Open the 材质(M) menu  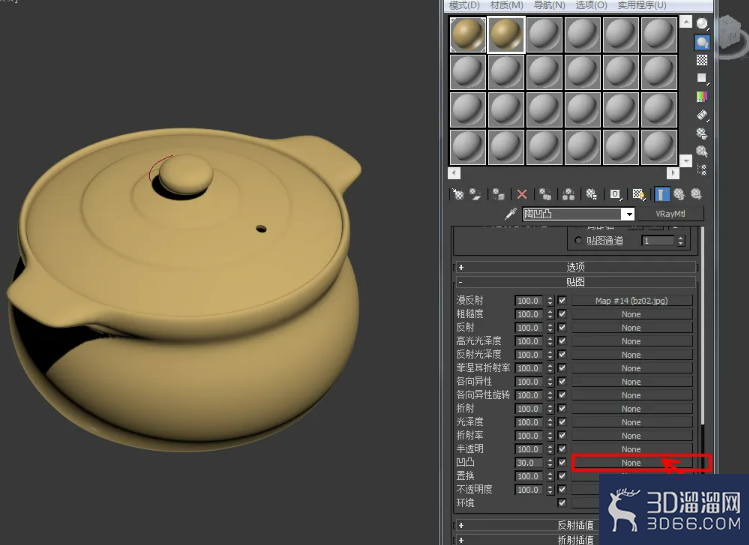pos(507,5)
